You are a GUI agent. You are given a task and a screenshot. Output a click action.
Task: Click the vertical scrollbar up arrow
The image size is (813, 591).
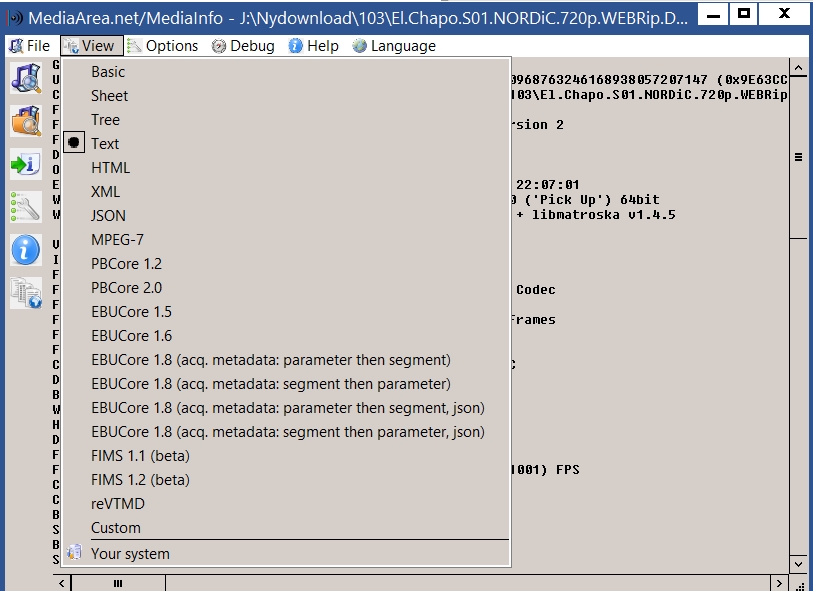pos(798,67)
